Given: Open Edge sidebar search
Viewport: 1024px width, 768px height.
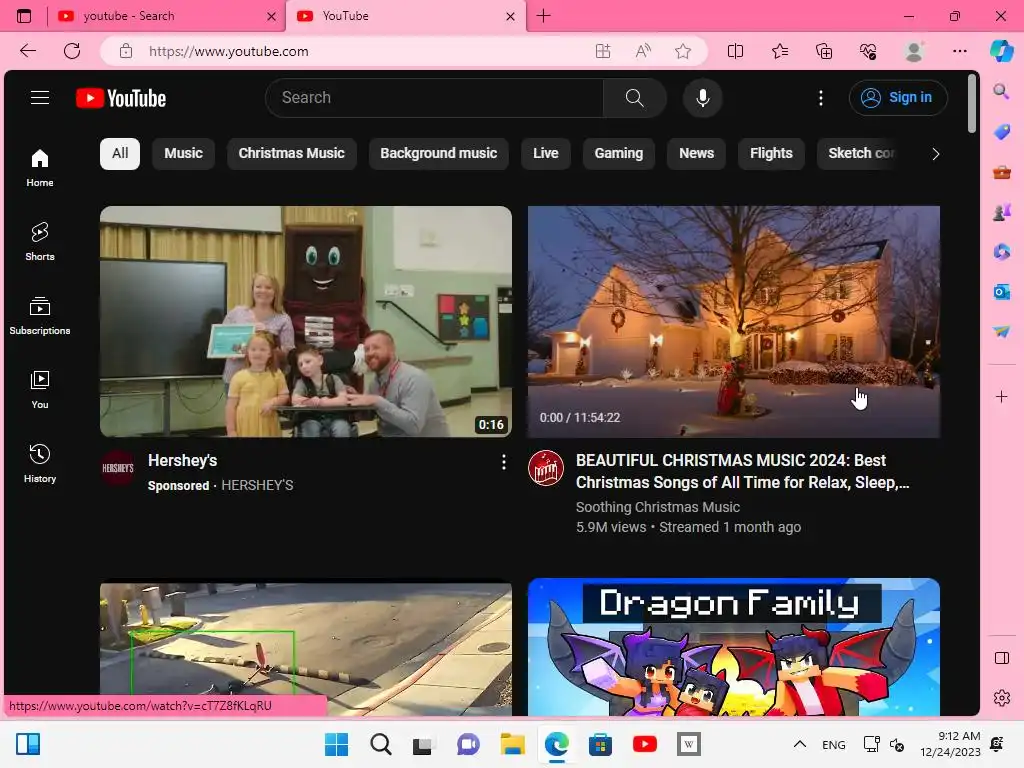Looking at the screenshot, I should click(x=1001, y=91).
